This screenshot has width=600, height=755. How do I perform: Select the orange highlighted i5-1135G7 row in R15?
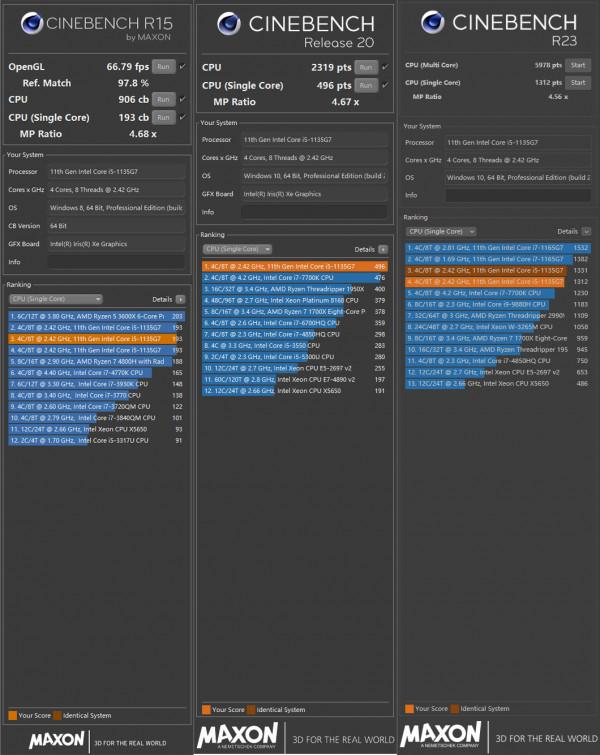[96, 339]
